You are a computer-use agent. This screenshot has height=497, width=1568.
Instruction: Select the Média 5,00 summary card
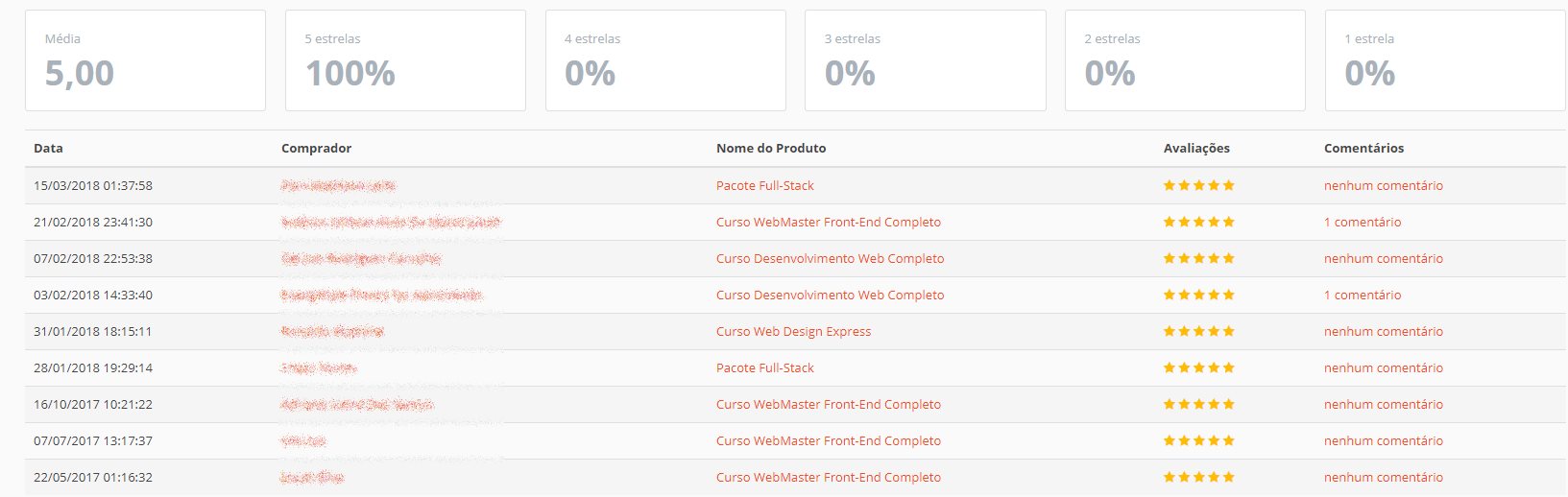pyautogui.click(x=145, y=60)
